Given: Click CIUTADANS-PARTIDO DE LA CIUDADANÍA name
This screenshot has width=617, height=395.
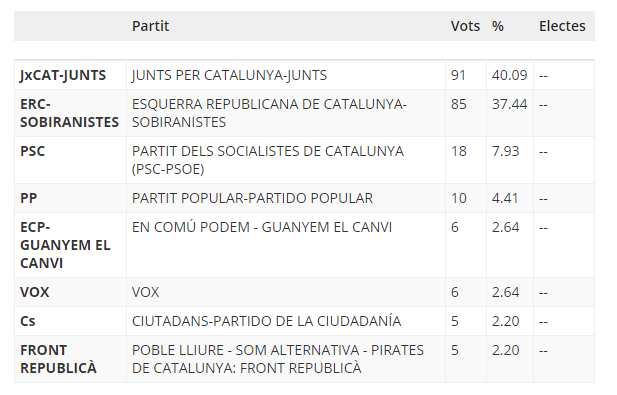Looking at the screenshot, I should pyautogui.click(x=266, y=321).
